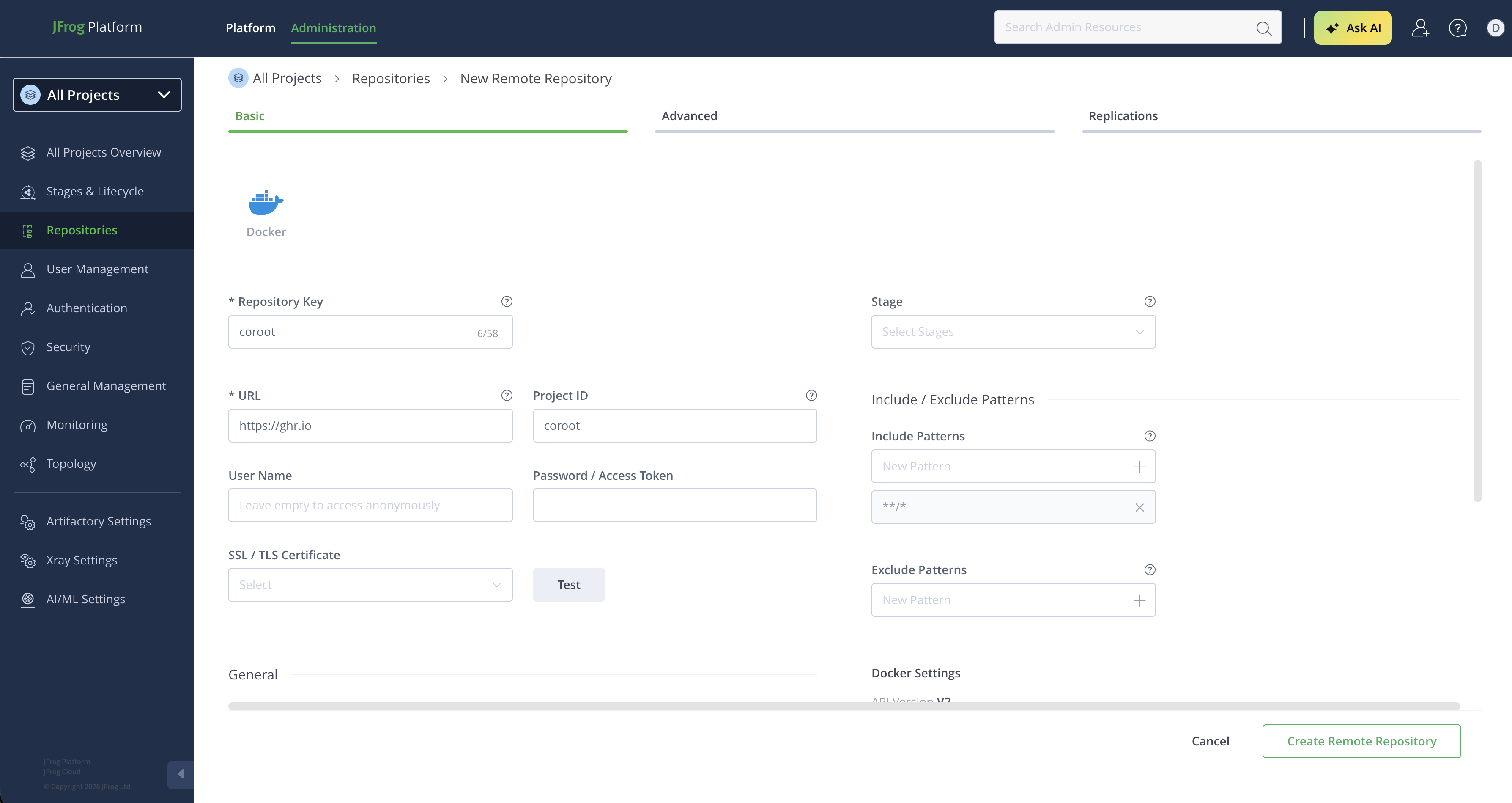Click the Repository Key help icon
Image resolution: width=1512 pixels, height=803 pixels.
(x=506, y=301)
